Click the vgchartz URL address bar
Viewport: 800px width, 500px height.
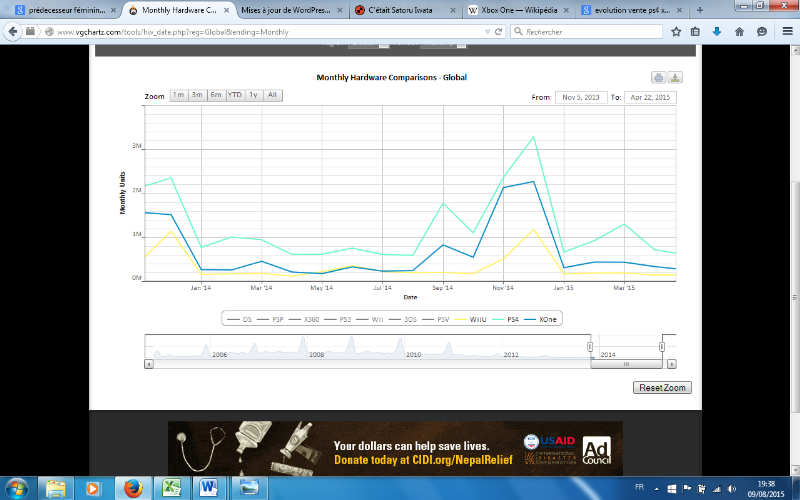[x=268, y=32]
